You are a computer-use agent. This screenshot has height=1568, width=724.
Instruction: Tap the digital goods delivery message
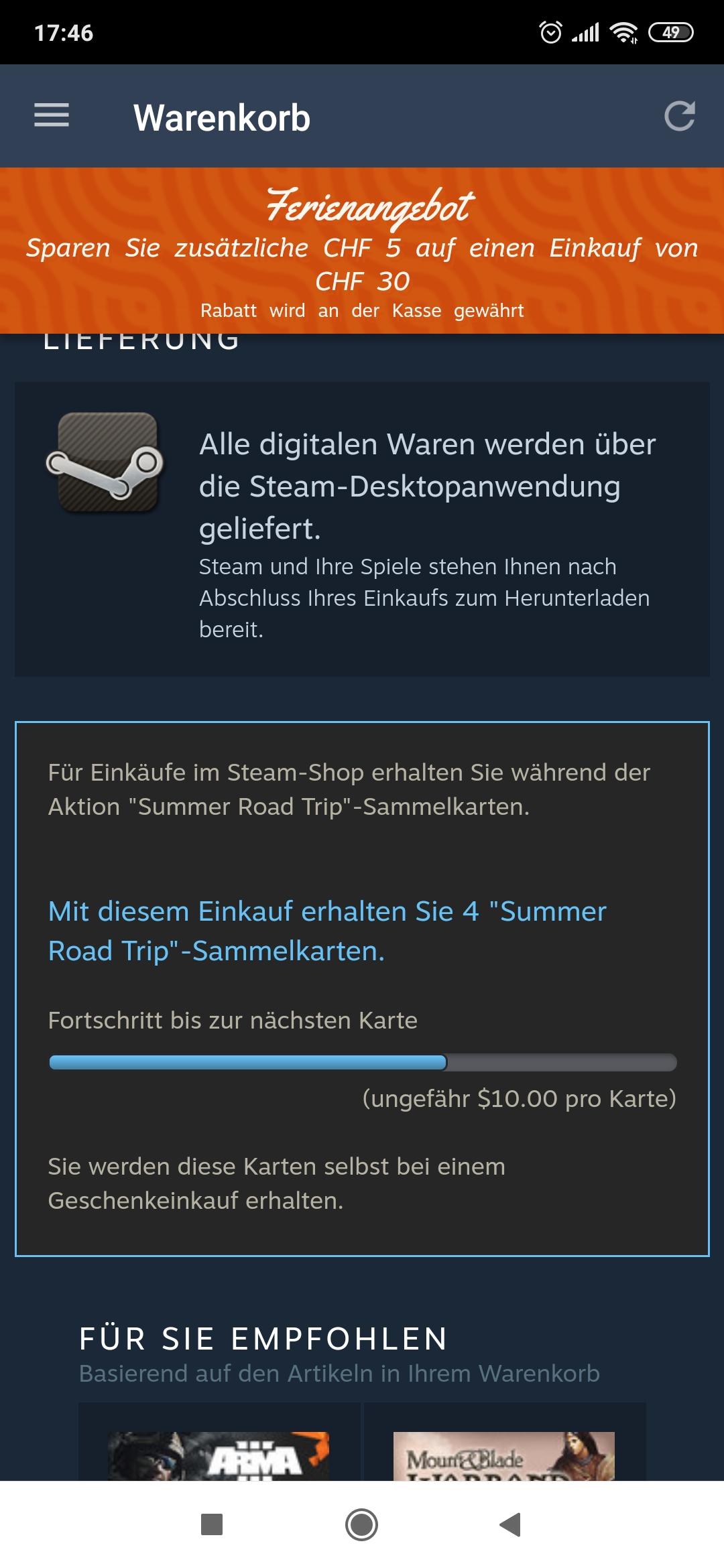(428, 486)
